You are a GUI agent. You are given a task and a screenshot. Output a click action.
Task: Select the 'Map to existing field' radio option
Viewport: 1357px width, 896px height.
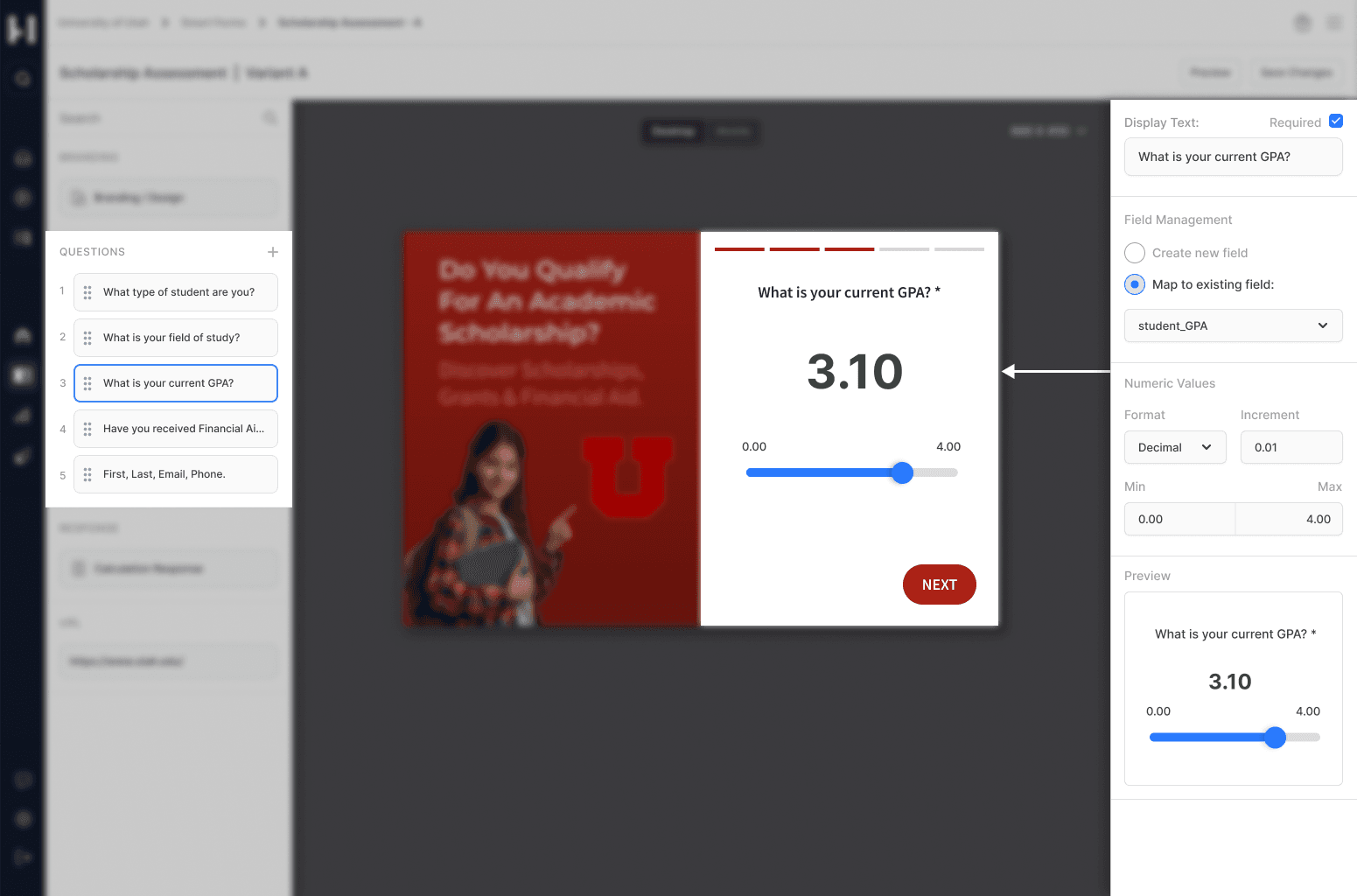[1135, 284]
